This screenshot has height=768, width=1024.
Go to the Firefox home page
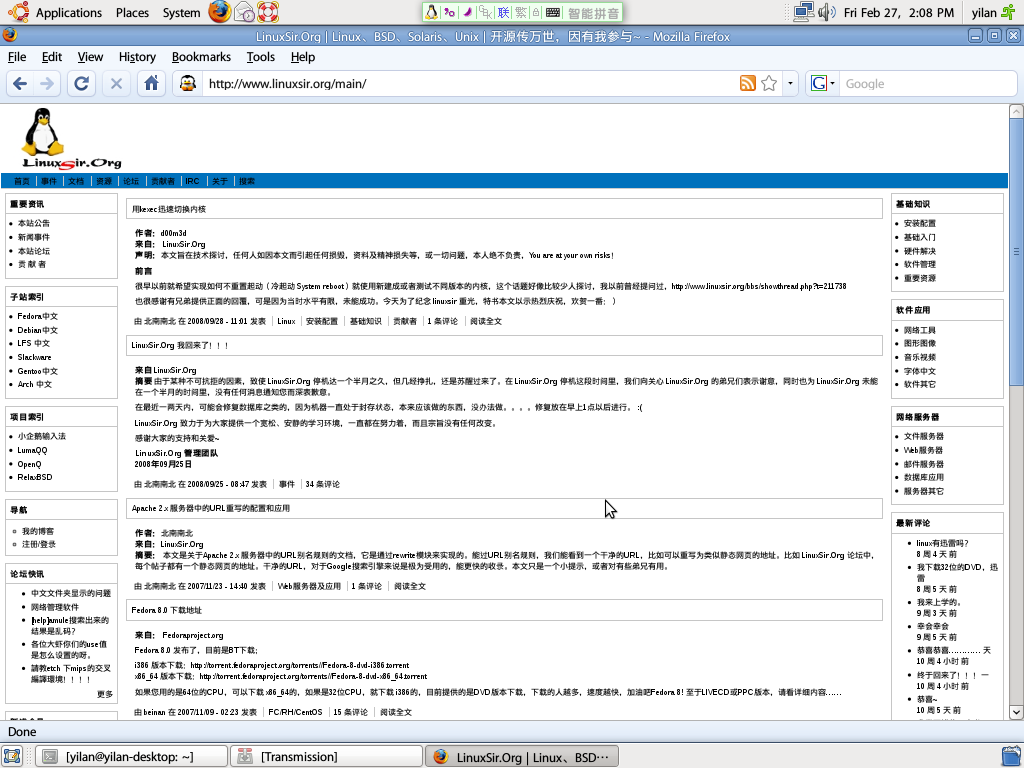coord(152,84)
